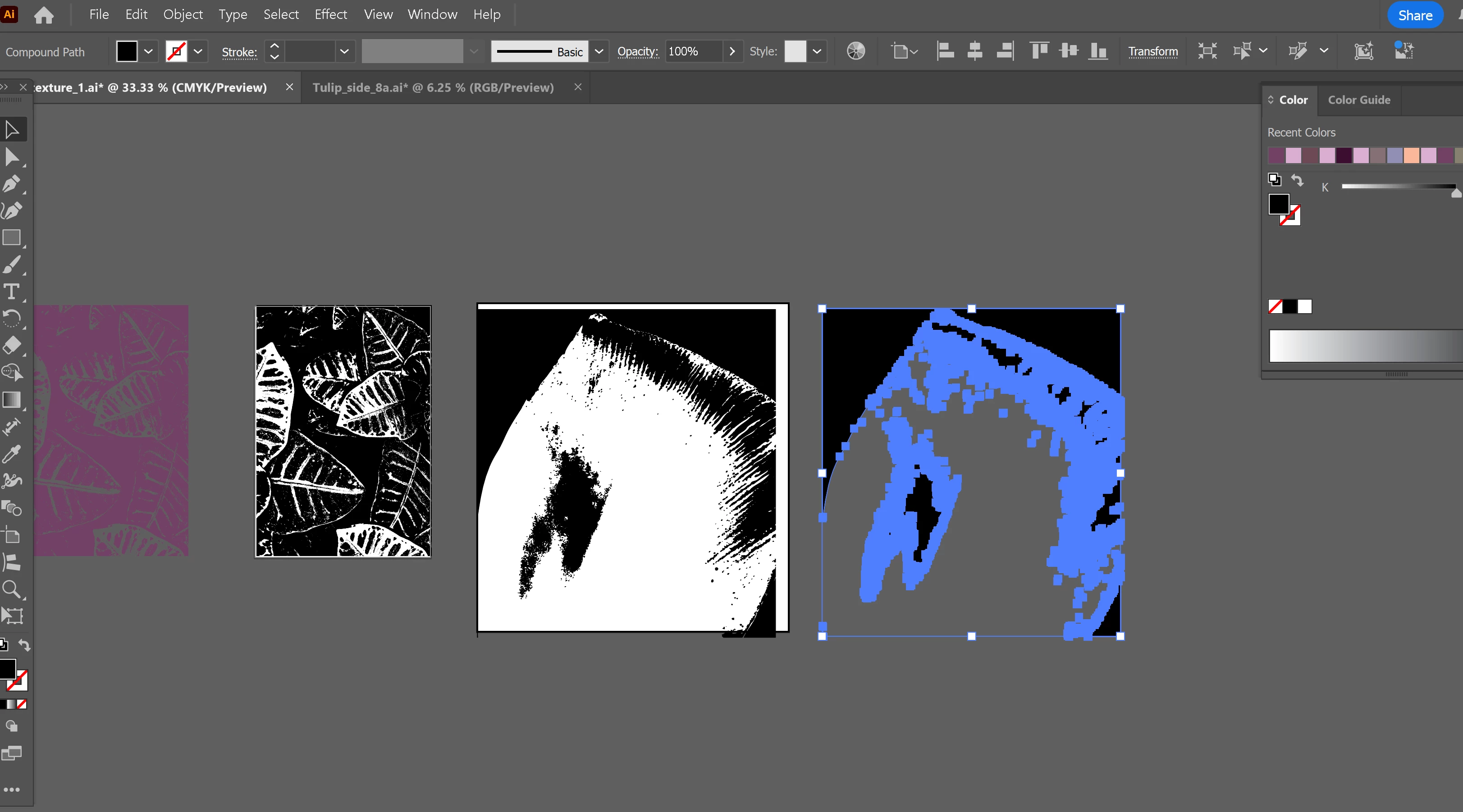Click the grayscale spectrum ramp
Viewport: 1463px width, 812px height.
click(1365, 345)
